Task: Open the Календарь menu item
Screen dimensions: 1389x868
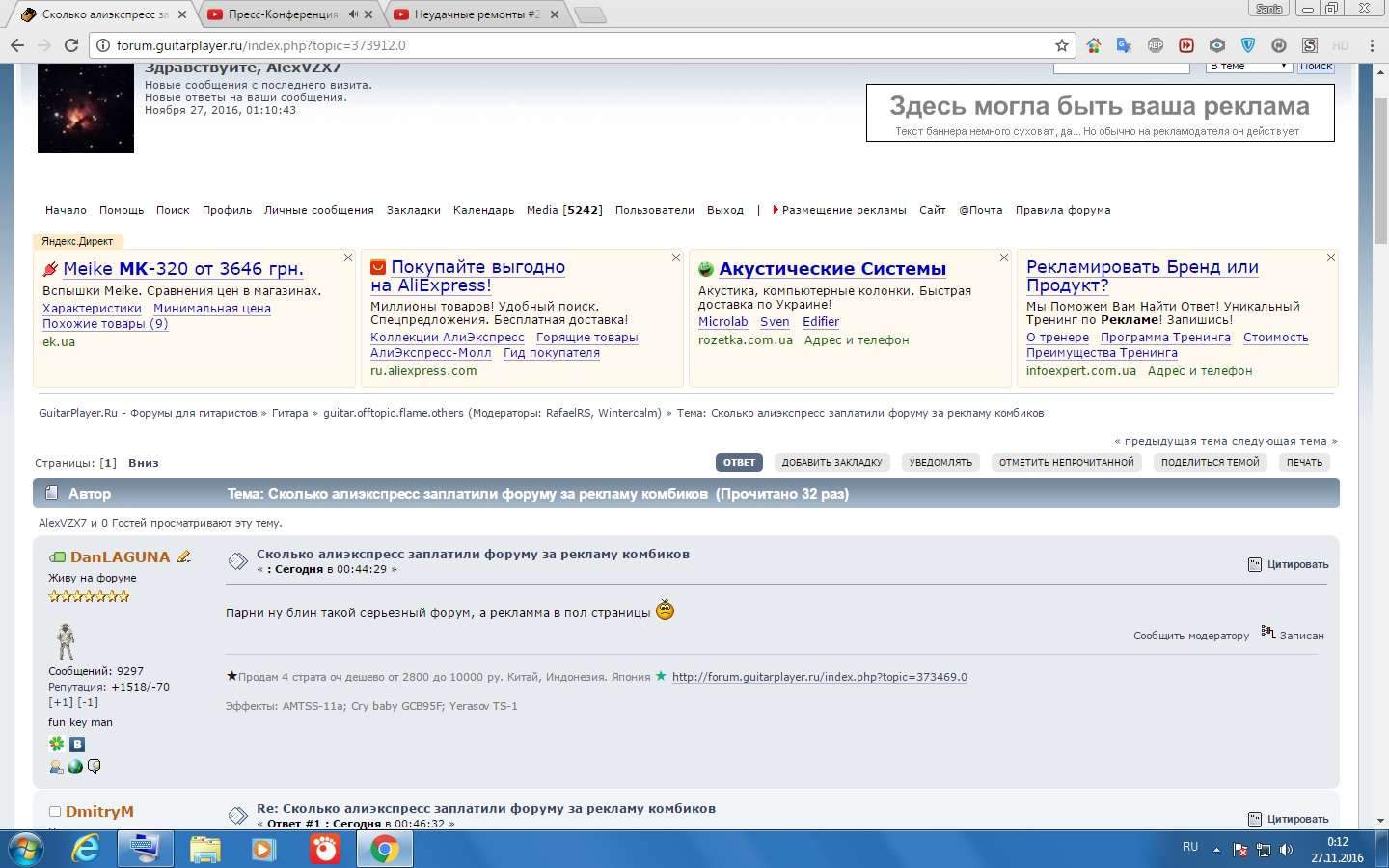Action: point(483,210)
